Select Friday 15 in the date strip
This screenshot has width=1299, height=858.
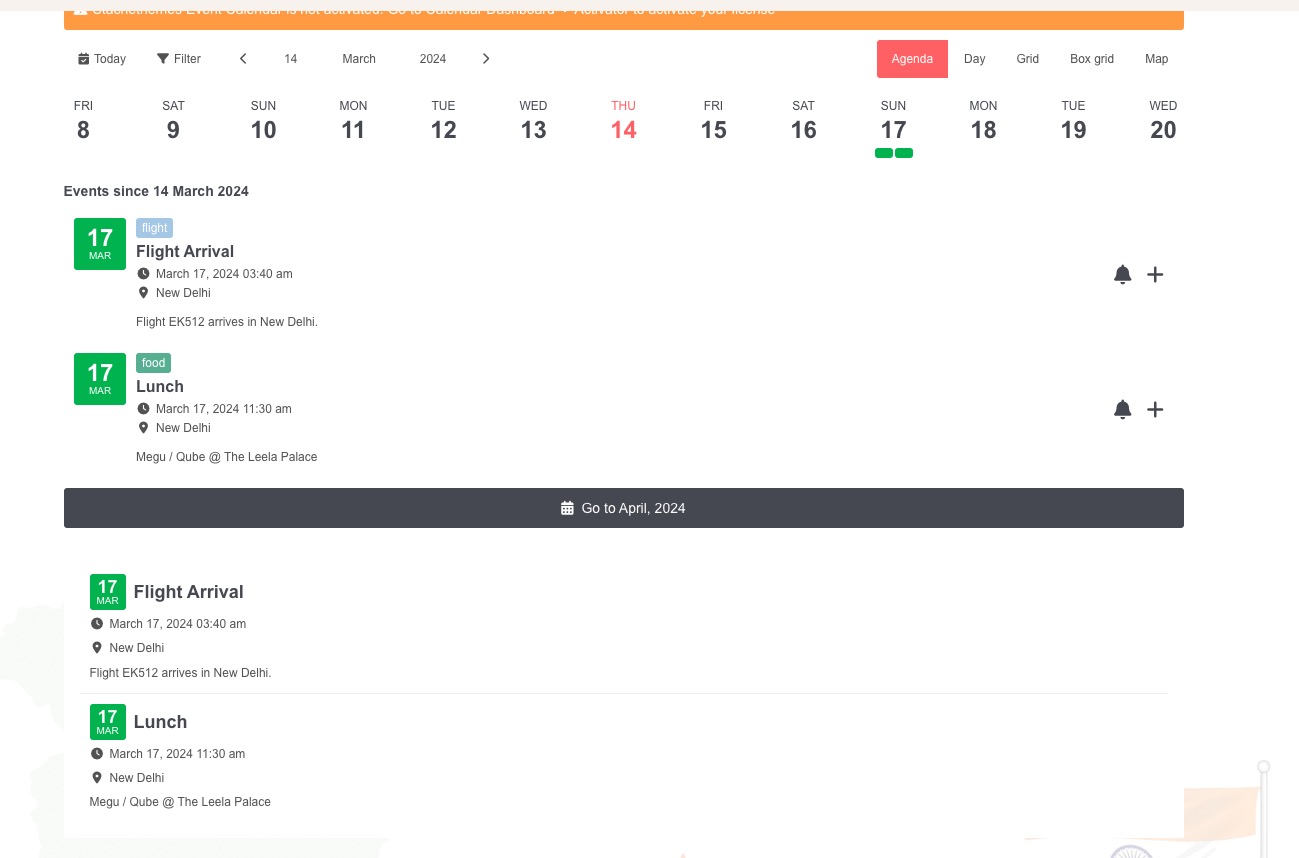713,121
